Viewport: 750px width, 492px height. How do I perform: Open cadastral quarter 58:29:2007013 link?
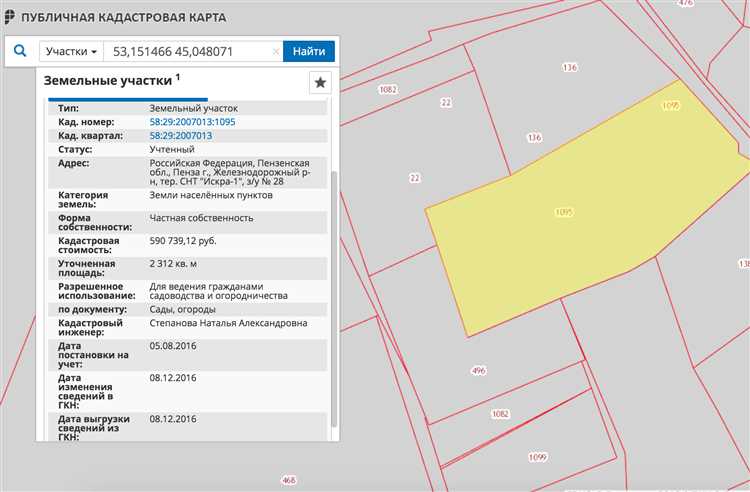[181, 136]
